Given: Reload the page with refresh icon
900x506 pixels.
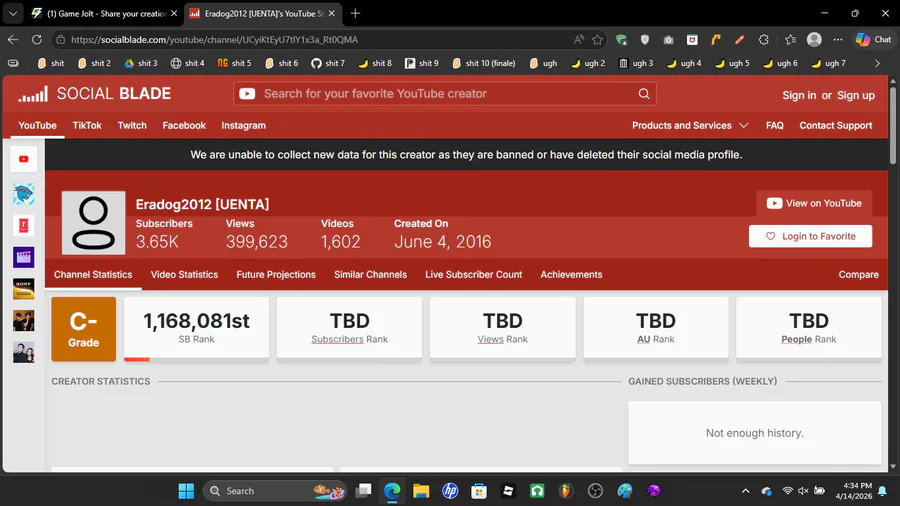Looking at the screenshot, I should click(37, 40).
